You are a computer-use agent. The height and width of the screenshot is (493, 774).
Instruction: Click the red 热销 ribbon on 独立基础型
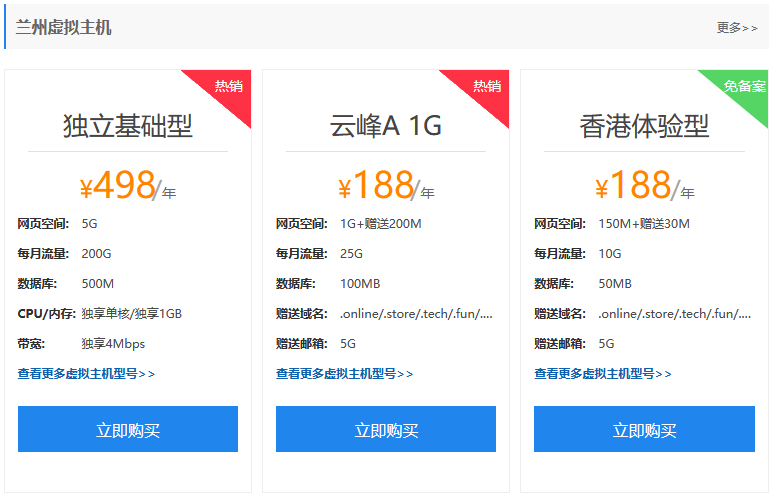point(228,88)
